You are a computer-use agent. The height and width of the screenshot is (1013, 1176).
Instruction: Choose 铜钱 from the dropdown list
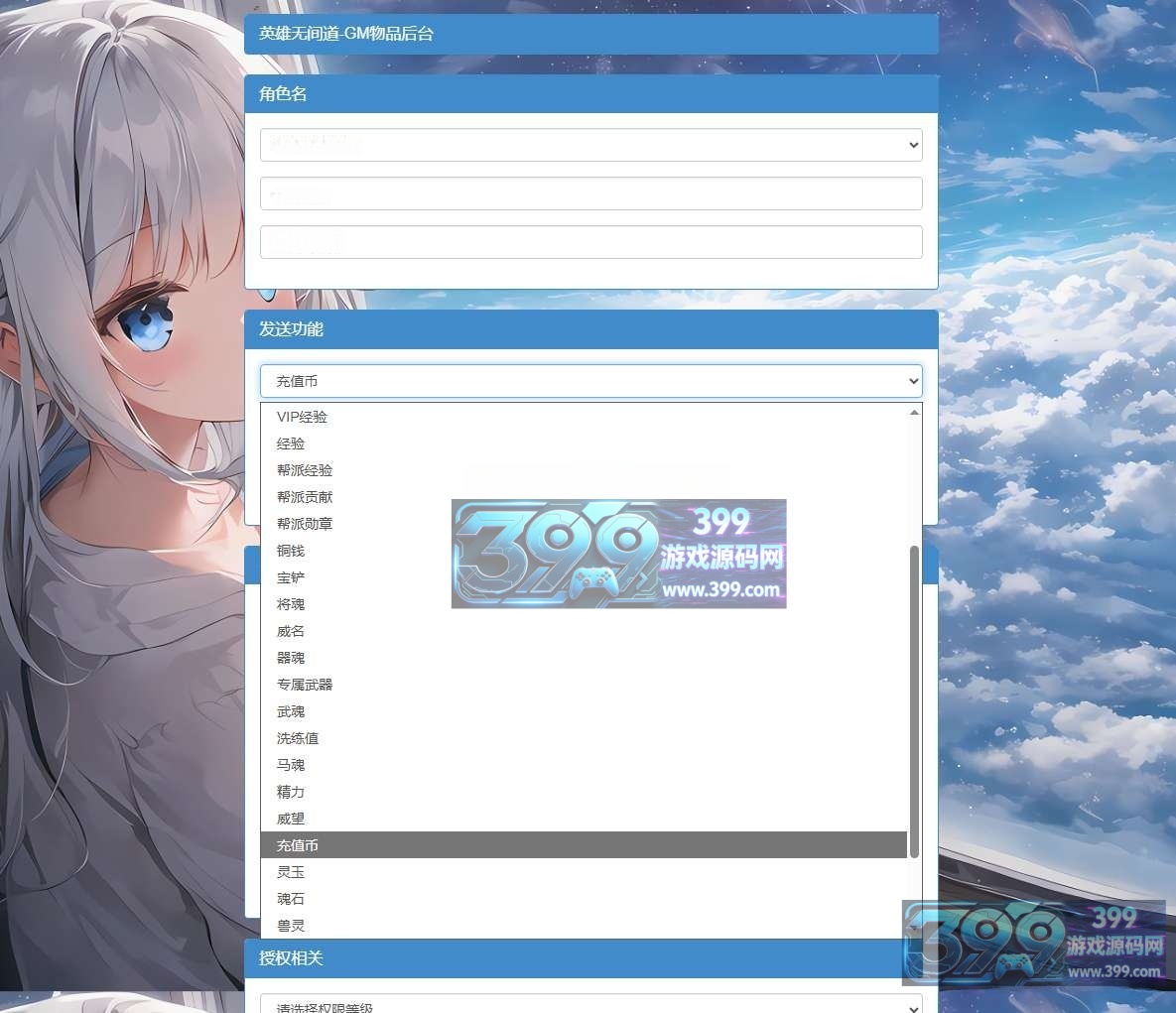click(x=584, y=551)
